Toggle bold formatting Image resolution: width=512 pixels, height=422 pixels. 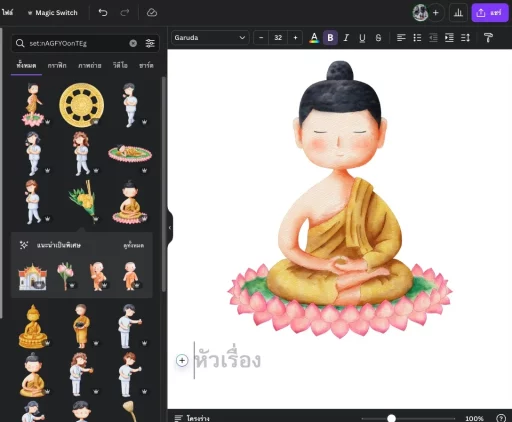pos(330,38)
